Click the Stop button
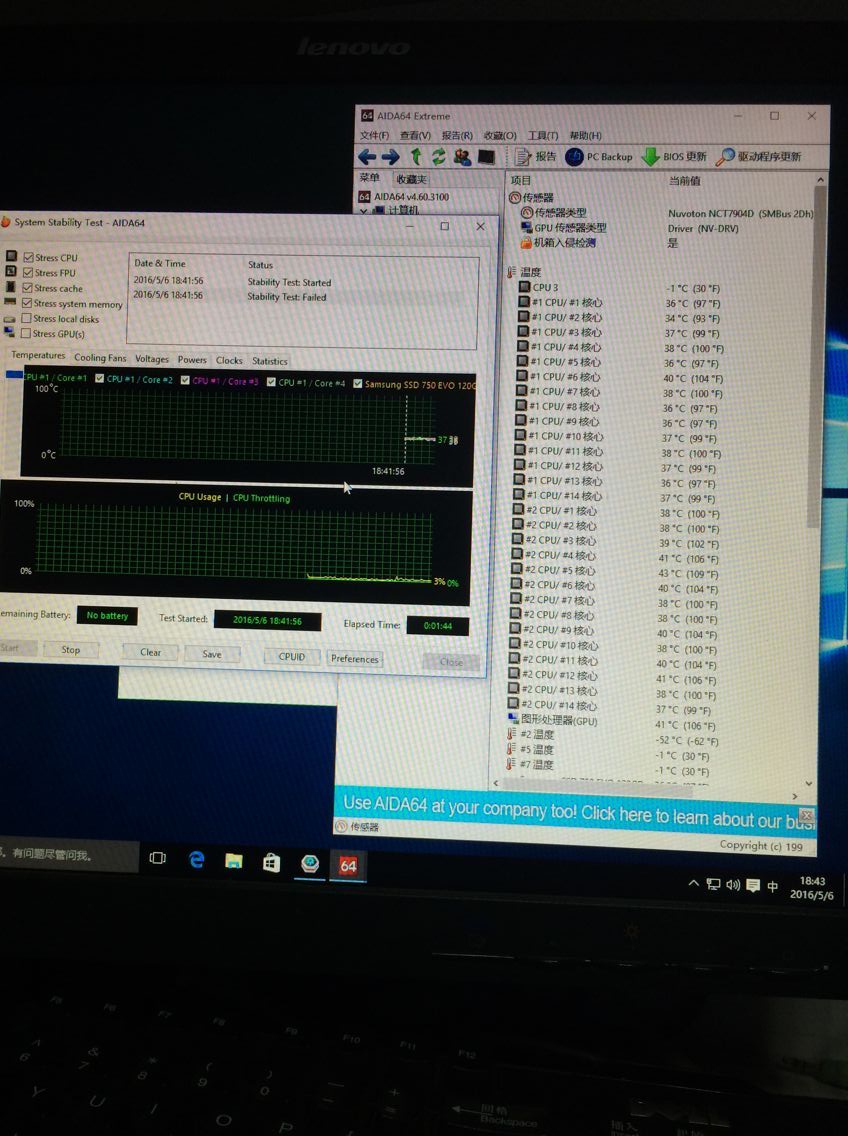 70,649
